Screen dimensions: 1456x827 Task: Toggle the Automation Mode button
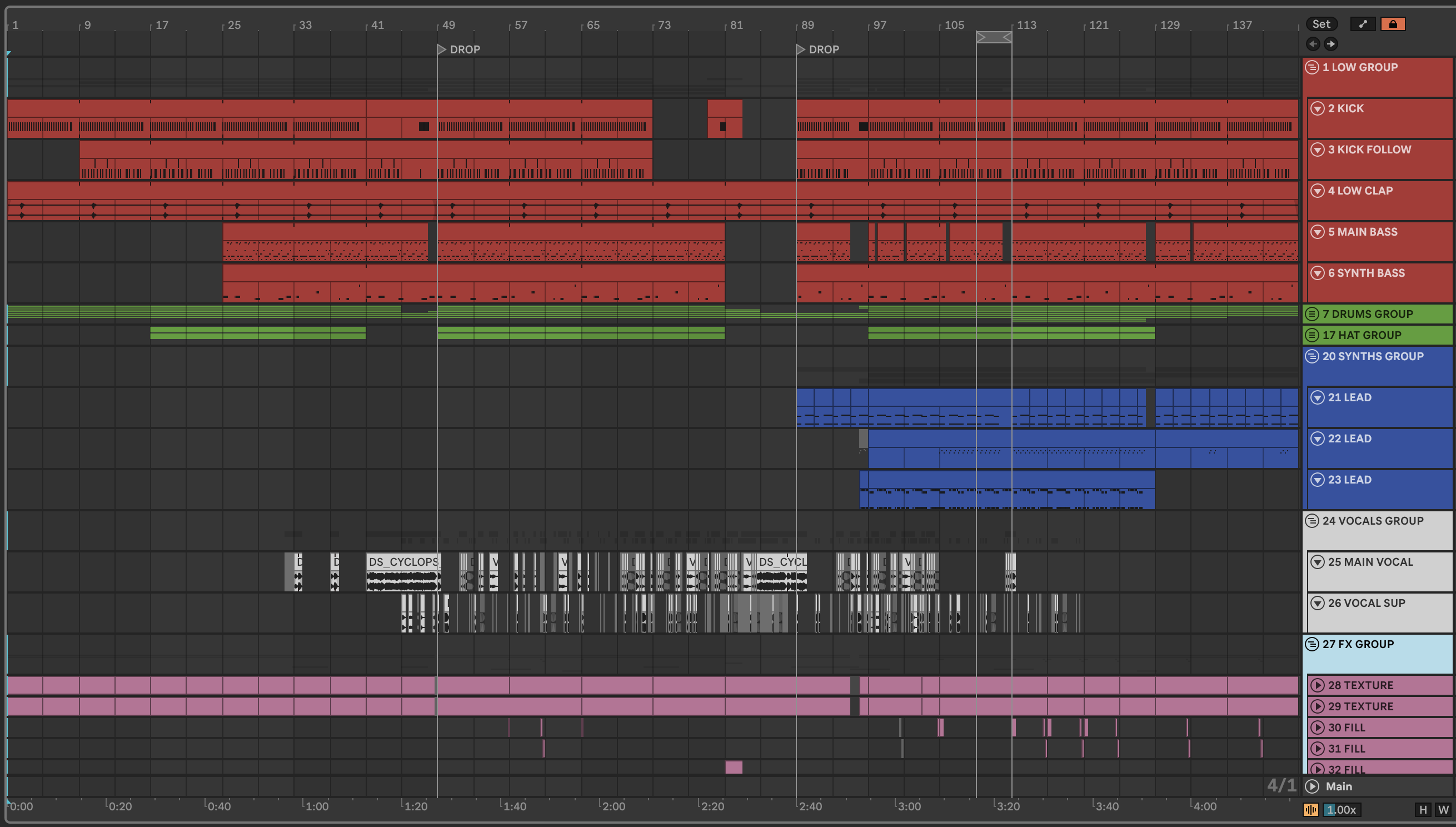pyautogui.click(x=1362, y=24)
